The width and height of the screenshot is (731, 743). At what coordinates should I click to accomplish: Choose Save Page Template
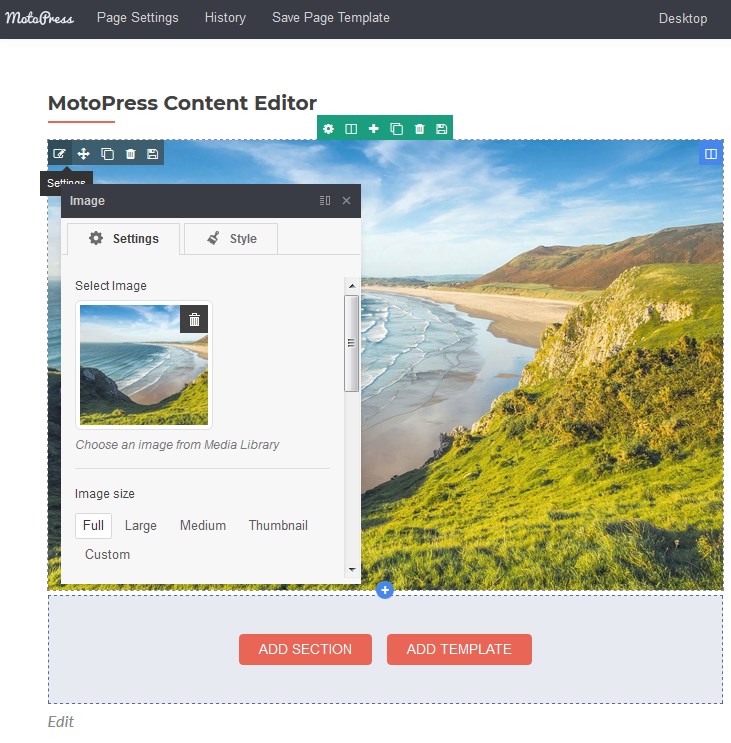[331, 18]
